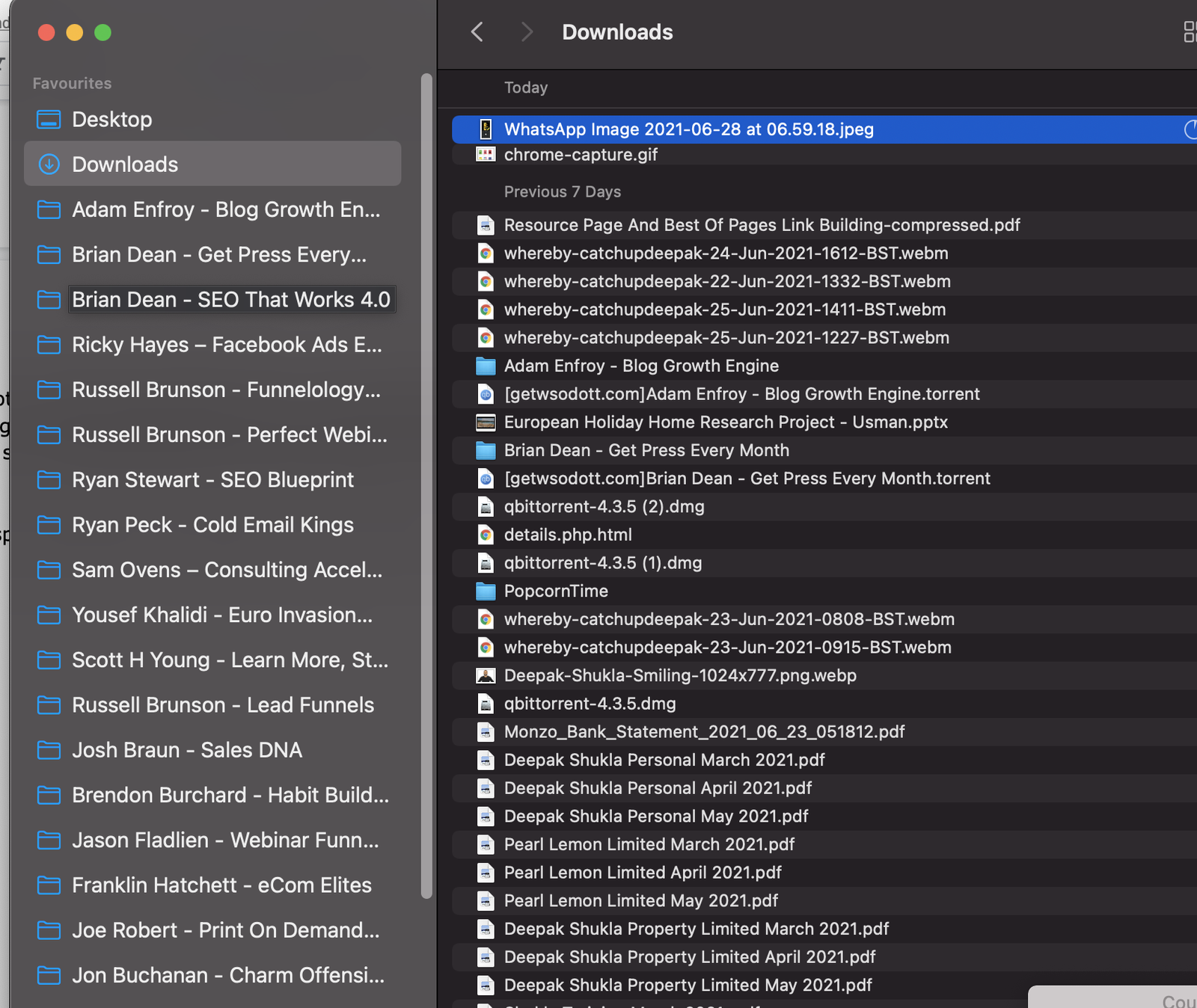Select whereby-catchupdeepak-22-Jun-2021-1332 webm
1197x1008 pixels.
click(824, 281)
